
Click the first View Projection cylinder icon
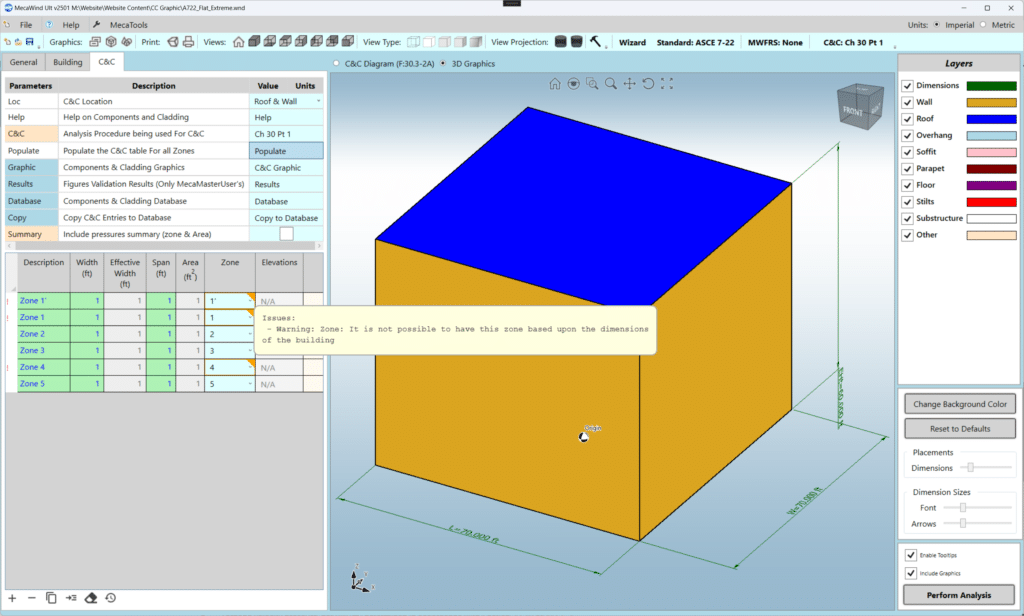560,41
